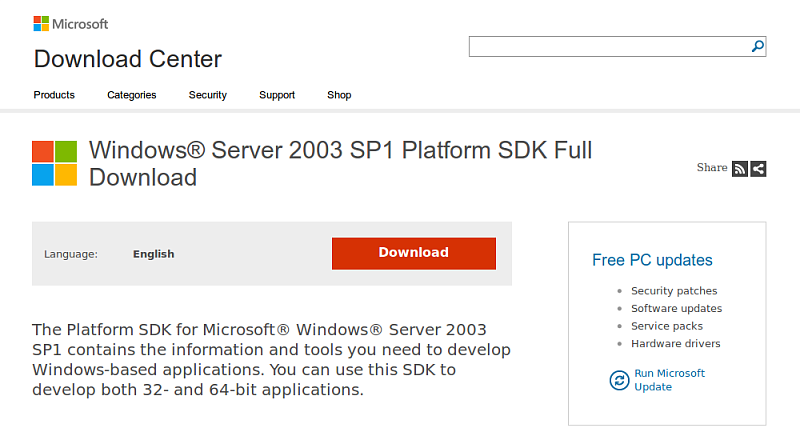Viewport: 800px width, 436px height.
Task: Open the Categories menu
Action: [x=132, y=95]
